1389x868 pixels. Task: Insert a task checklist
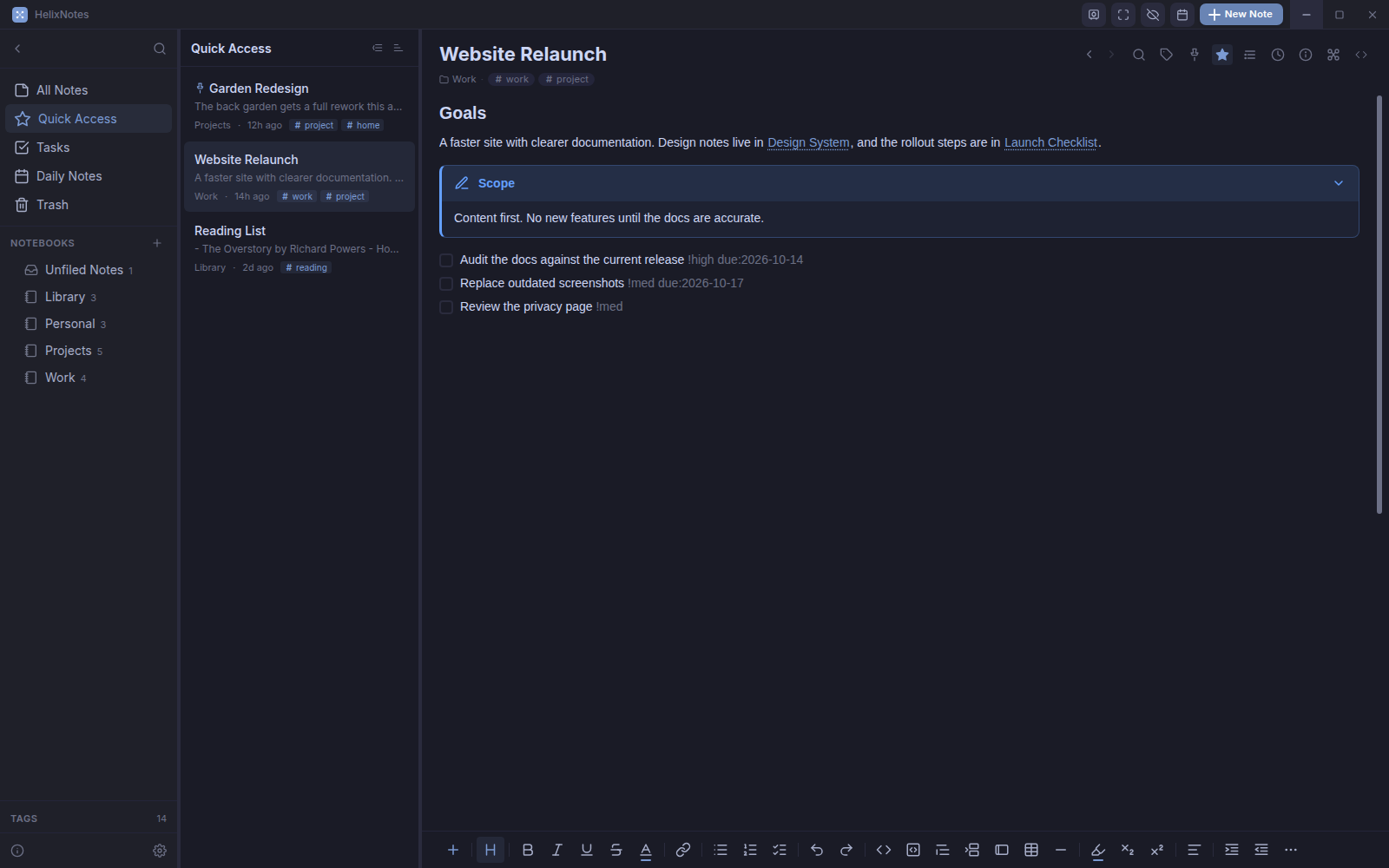coord(780,850)
